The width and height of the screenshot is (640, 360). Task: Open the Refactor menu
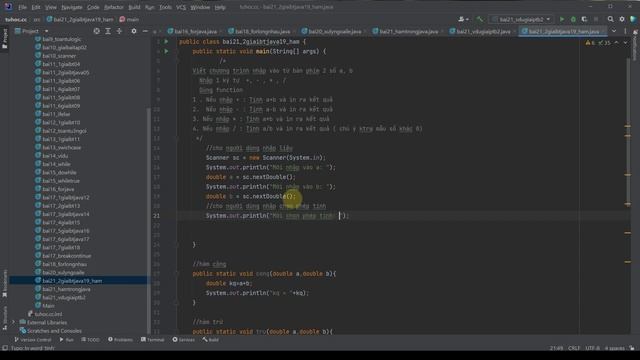[113, 7]
